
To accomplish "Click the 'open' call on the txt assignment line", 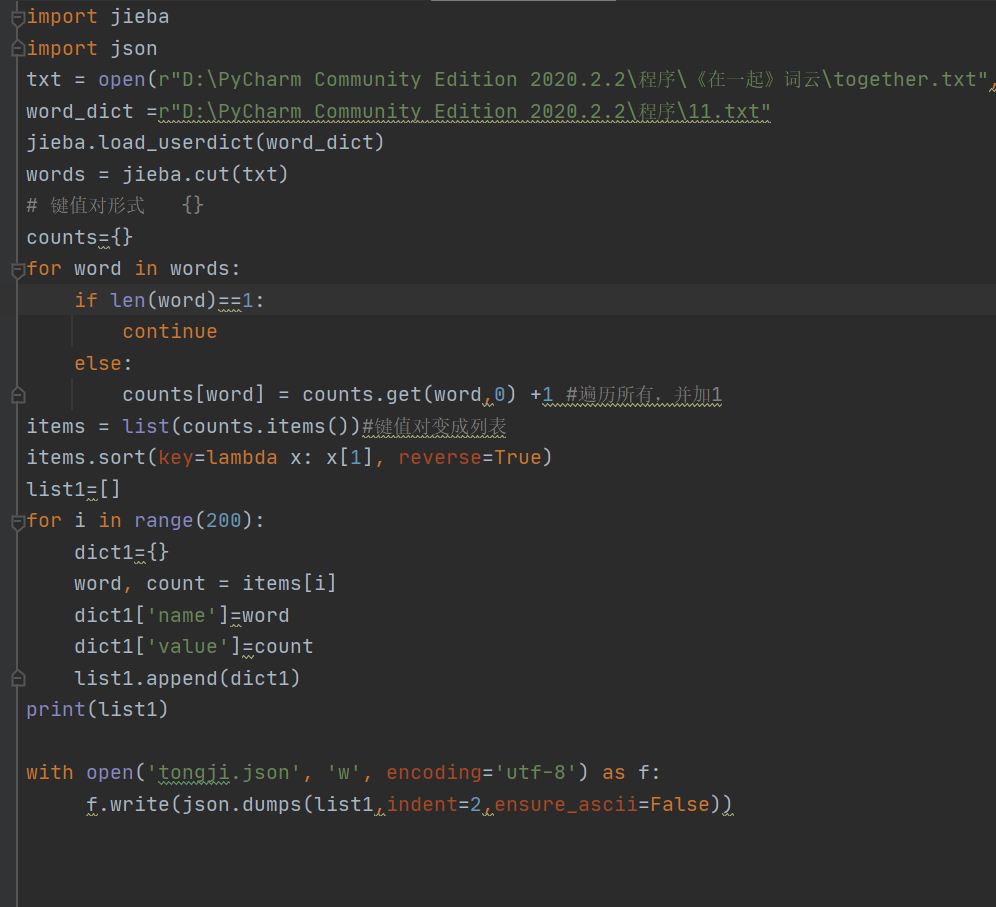I will pyautogui.click(x=122, y=79).
